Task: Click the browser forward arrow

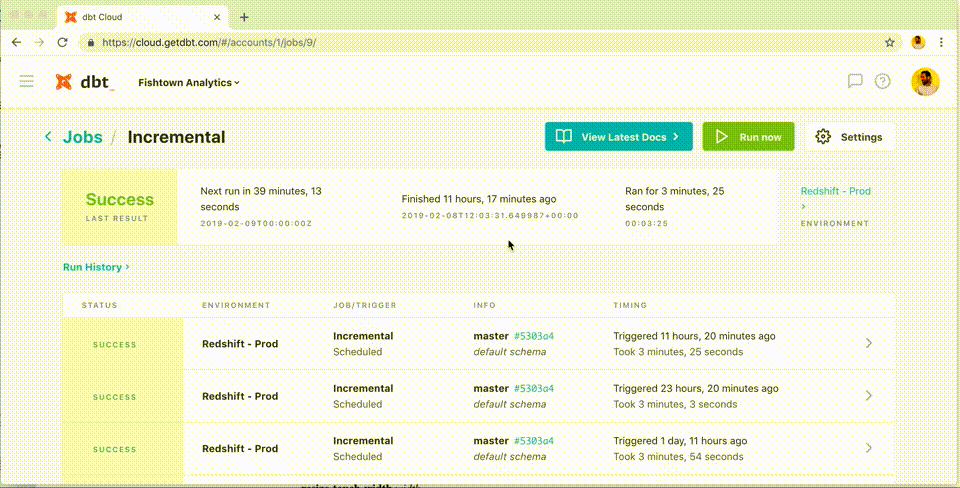Action: 39,42
